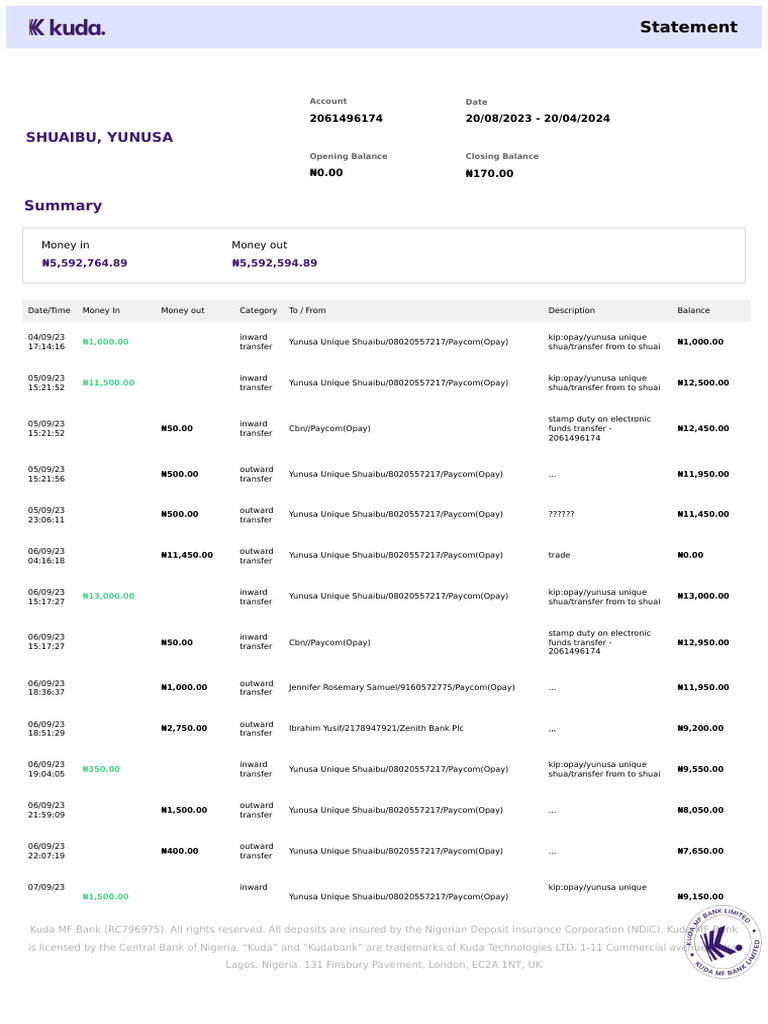Viewport: 768px width, 1024px height.
Task: Select the ₦1,000.00 money in amount on 04/09/23
Action: (x=105, y=342)
